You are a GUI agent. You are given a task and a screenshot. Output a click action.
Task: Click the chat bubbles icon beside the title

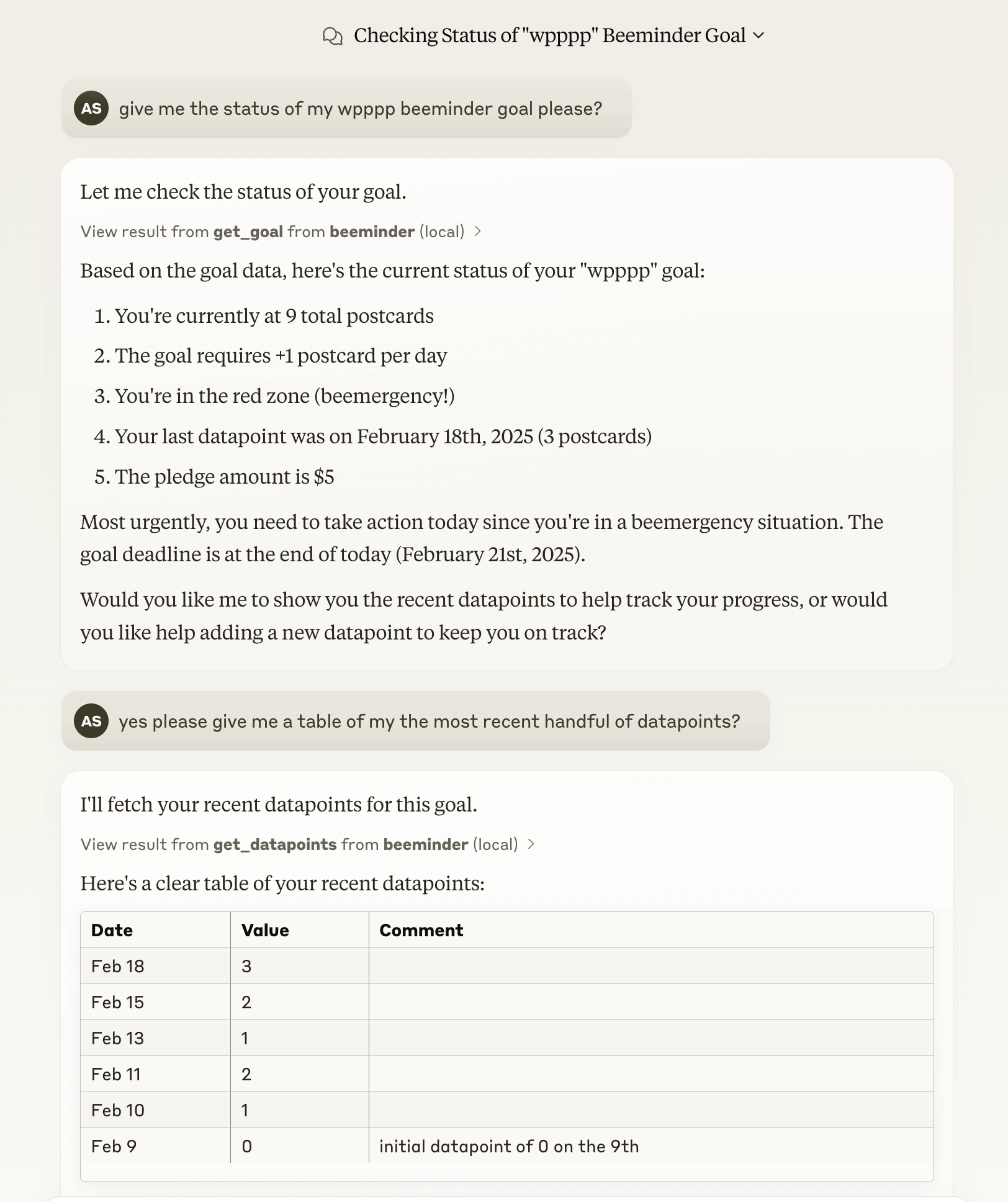[x=333, y=36]
